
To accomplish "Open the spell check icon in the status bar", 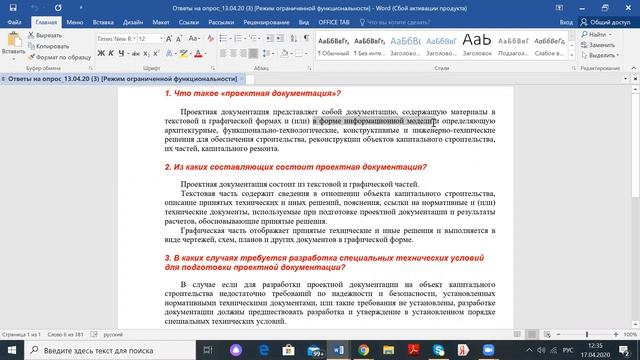I will click(94, 334).
